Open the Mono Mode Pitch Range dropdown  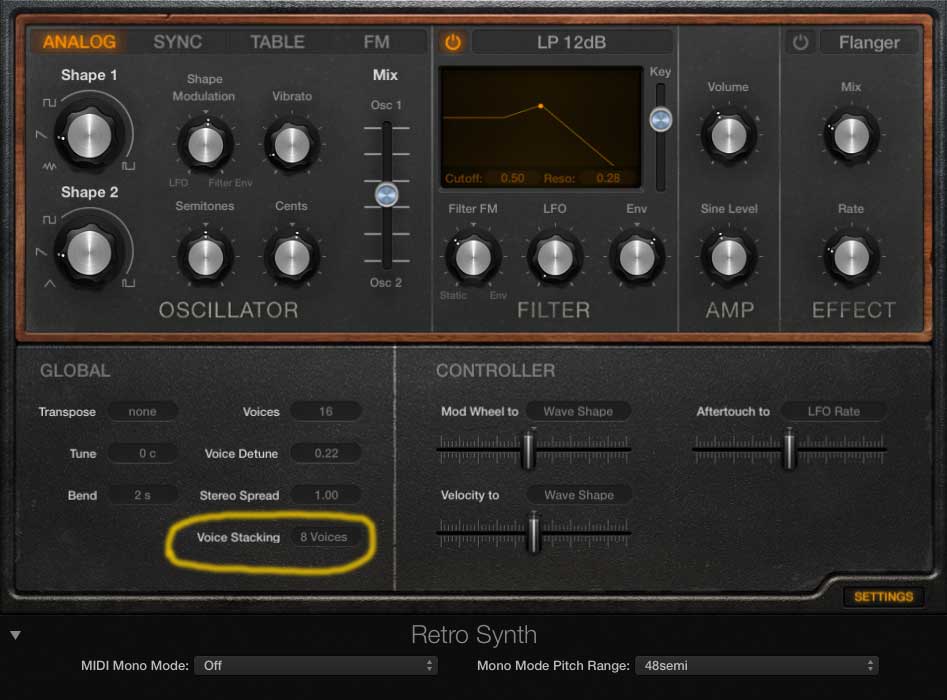[x=756, y=665]
